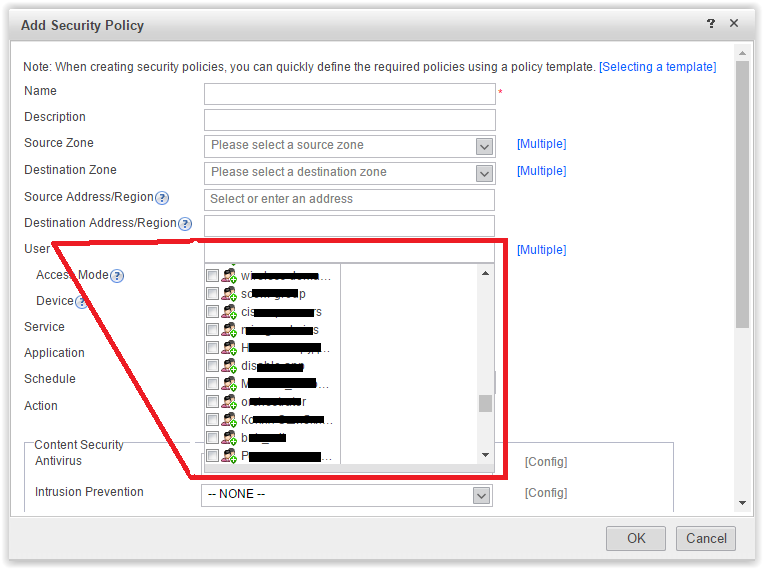Click the user list scrollbar down arrow
This screenshot has width=763, height=569.
point(485,455)
